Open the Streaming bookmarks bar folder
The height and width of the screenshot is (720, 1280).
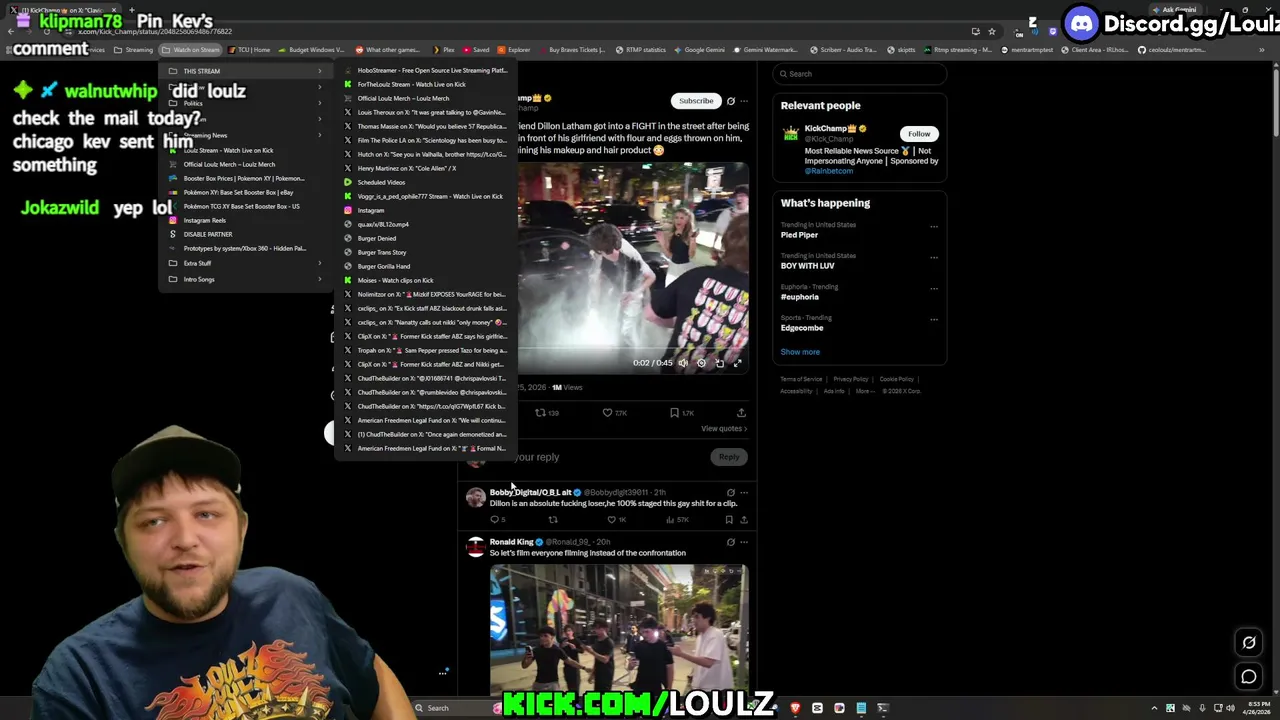134,50
